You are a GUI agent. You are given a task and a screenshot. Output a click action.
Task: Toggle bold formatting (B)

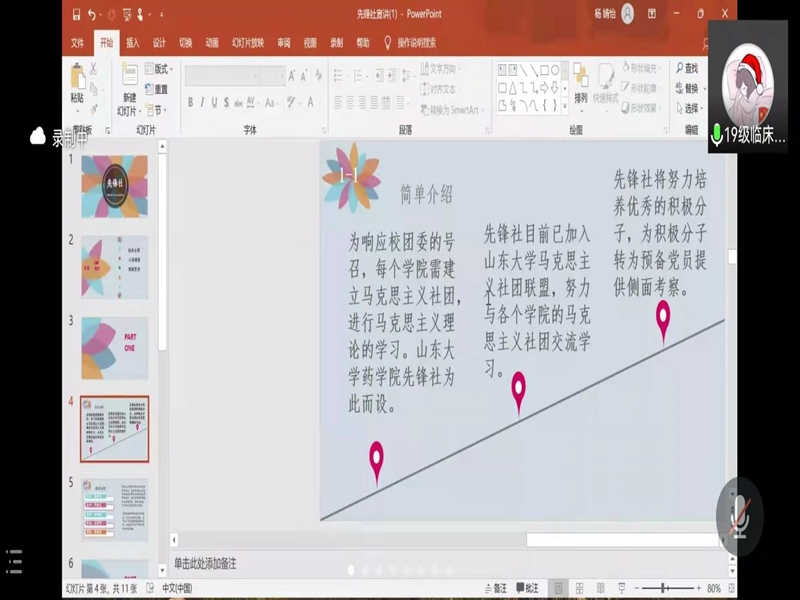(189, 103)
